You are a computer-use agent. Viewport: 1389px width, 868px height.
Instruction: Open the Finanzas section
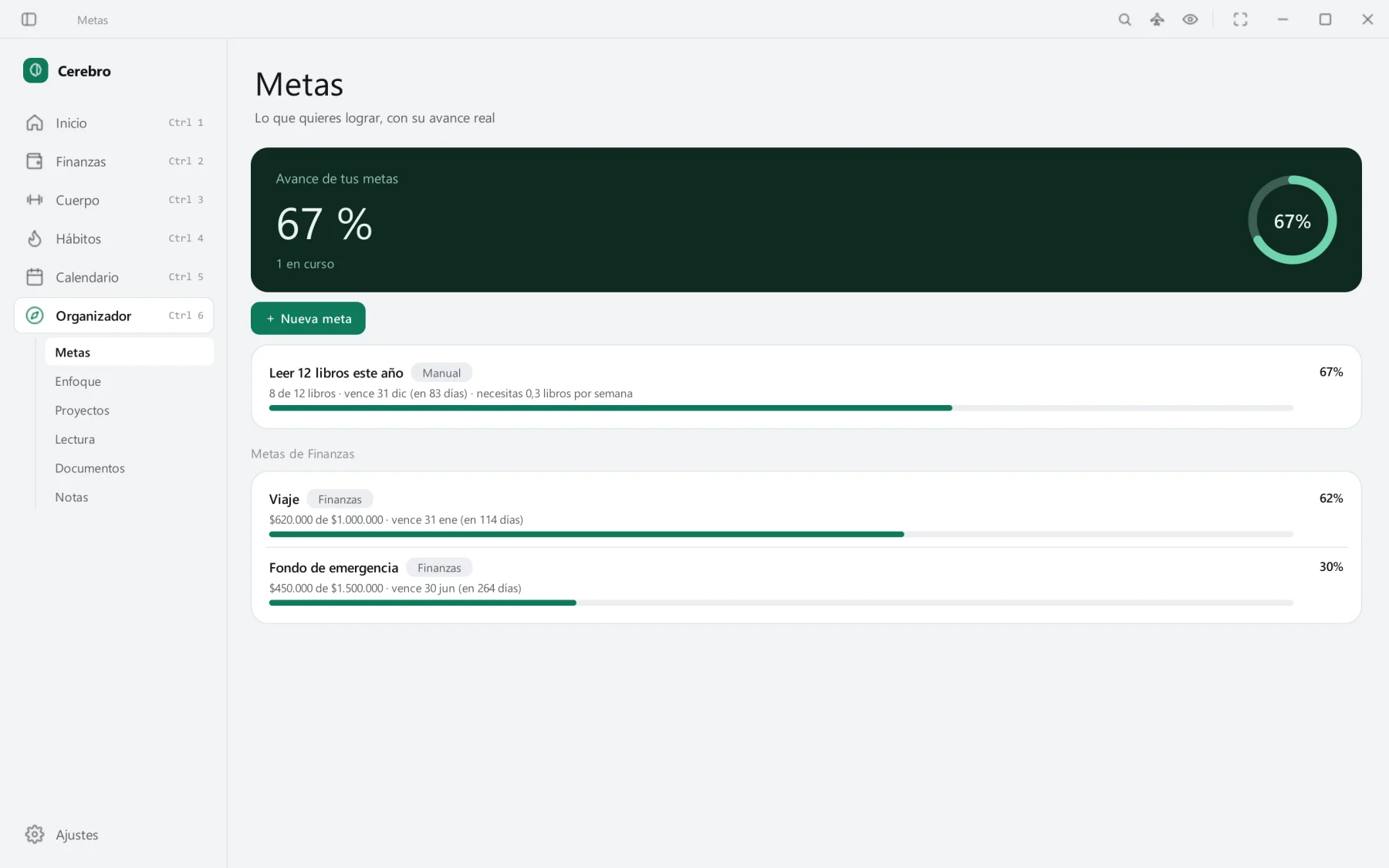[x=114, y=161]
